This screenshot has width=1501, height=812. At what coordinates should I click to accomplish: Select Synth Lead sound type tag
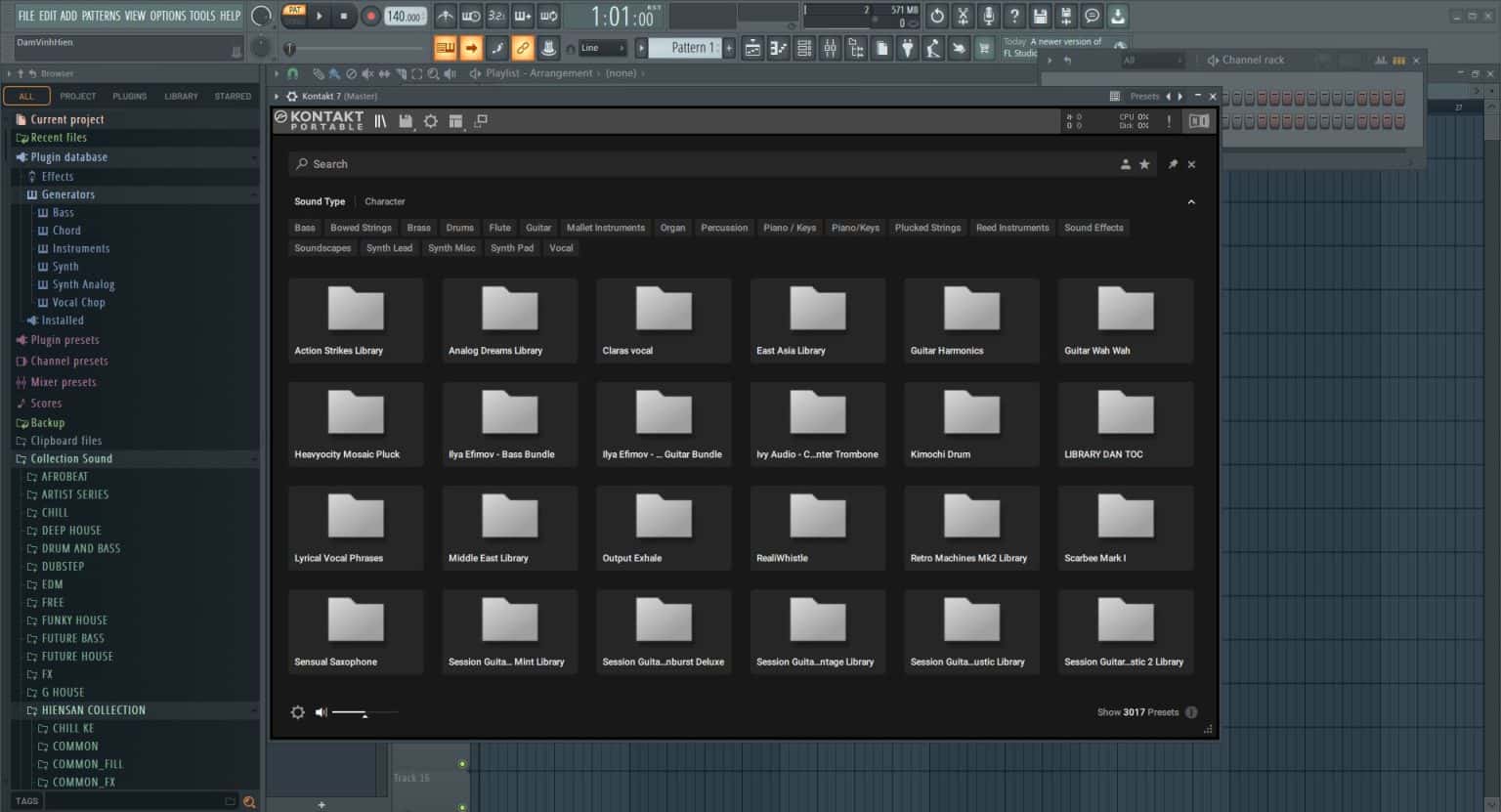(389, 248)
